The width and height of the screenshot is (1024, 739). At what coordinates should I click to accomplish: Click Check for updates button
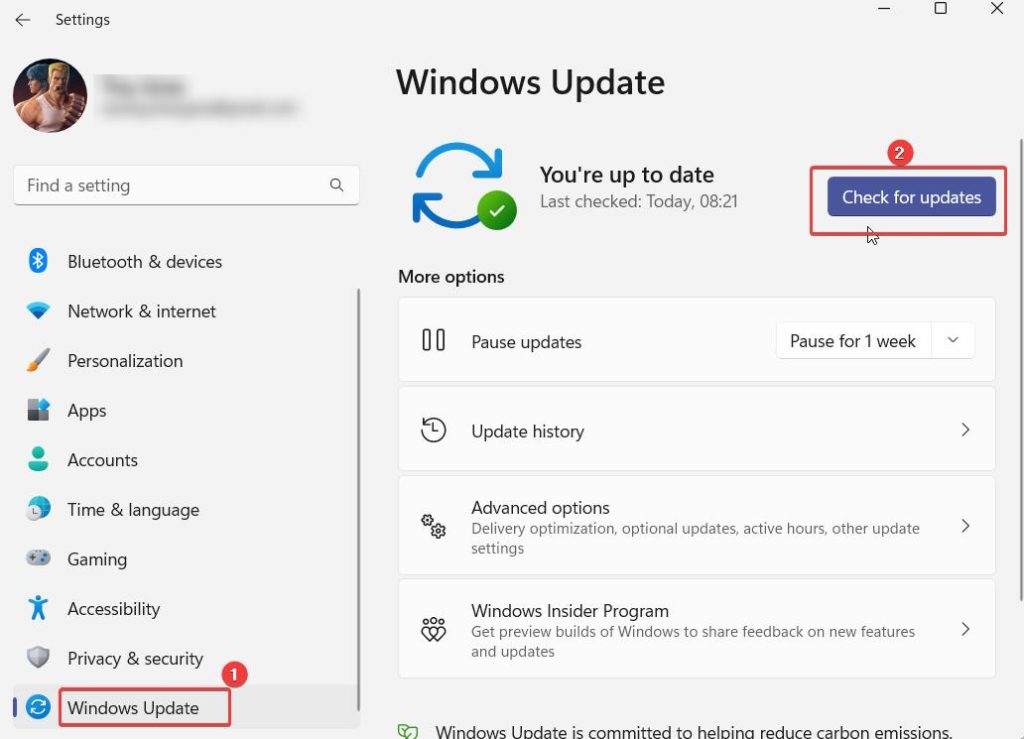pyautogui.click(x=911, y=197)
